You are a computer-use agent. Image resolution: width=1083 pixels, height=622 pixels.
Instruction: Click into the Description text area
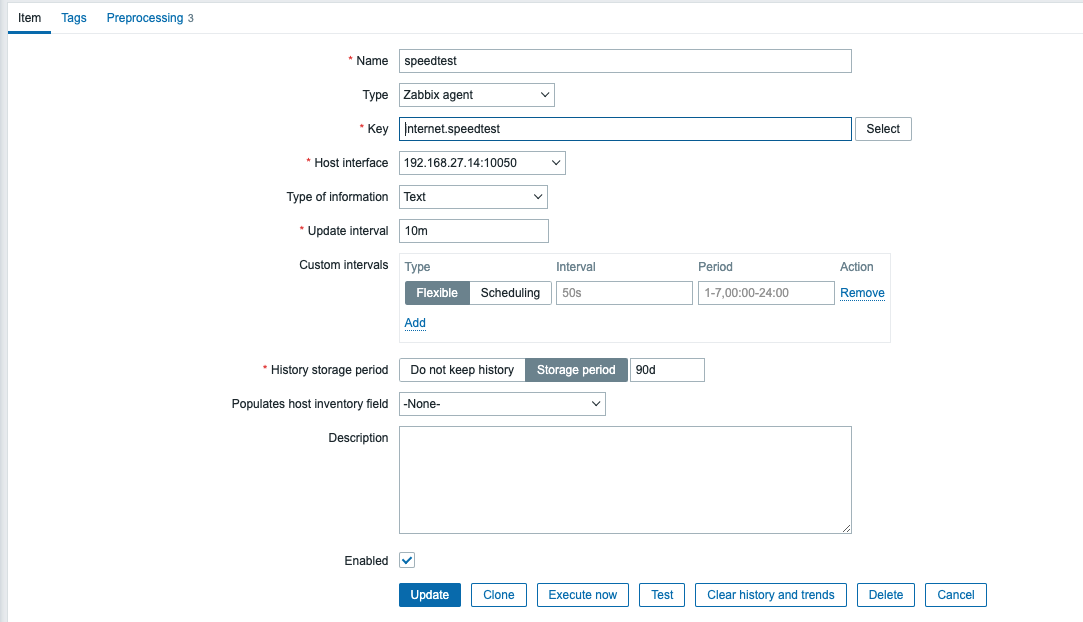(x=625, y=480)
